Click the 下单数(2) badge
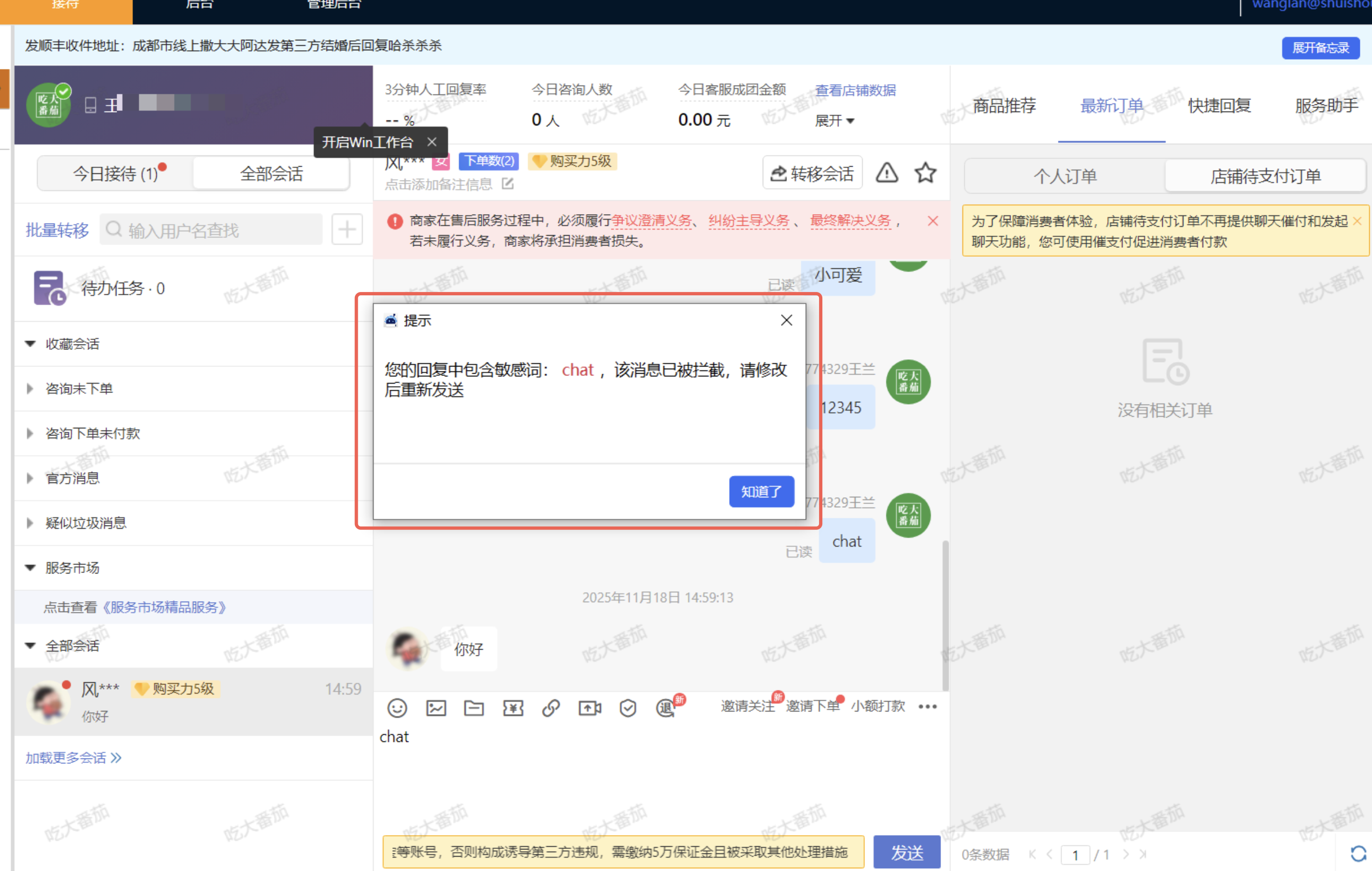 point(489,161)
